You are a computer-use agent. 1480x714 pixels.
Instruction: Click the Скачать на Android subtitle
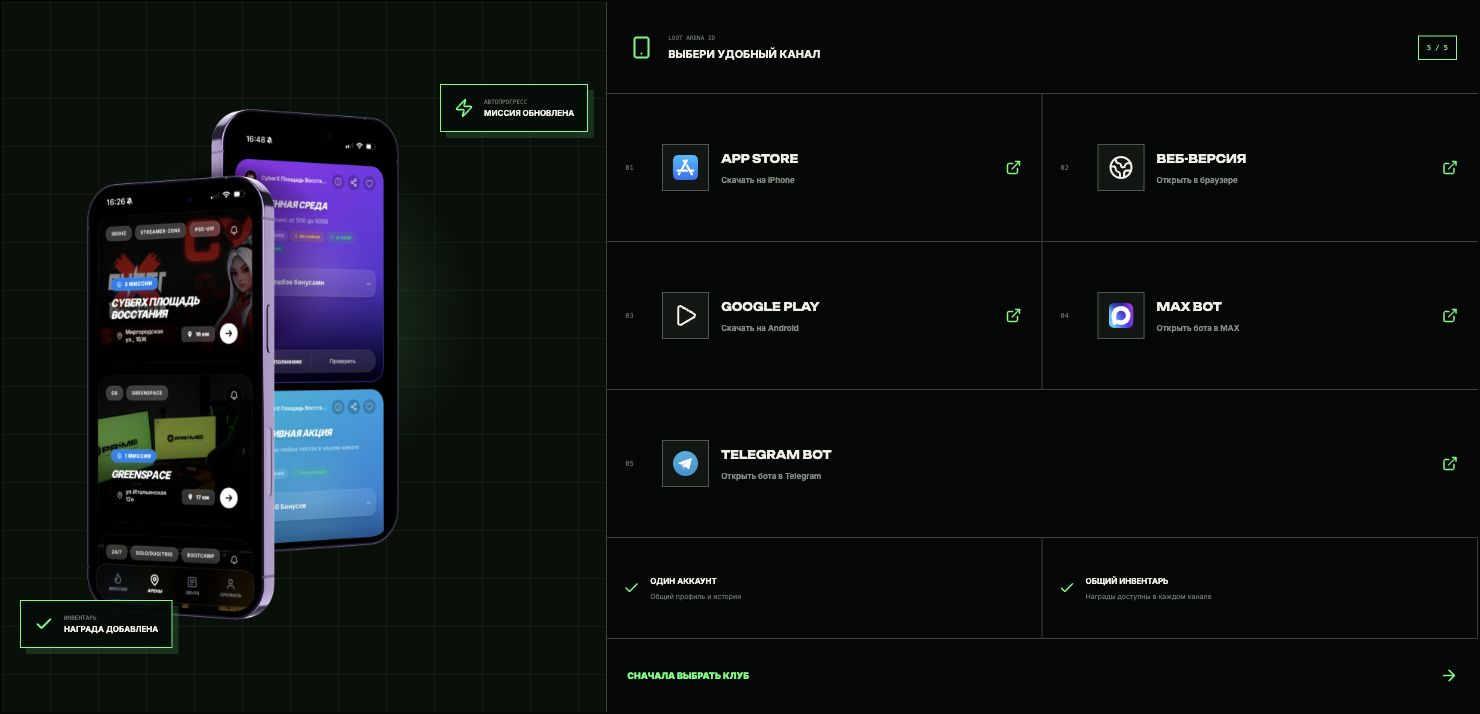760,328
